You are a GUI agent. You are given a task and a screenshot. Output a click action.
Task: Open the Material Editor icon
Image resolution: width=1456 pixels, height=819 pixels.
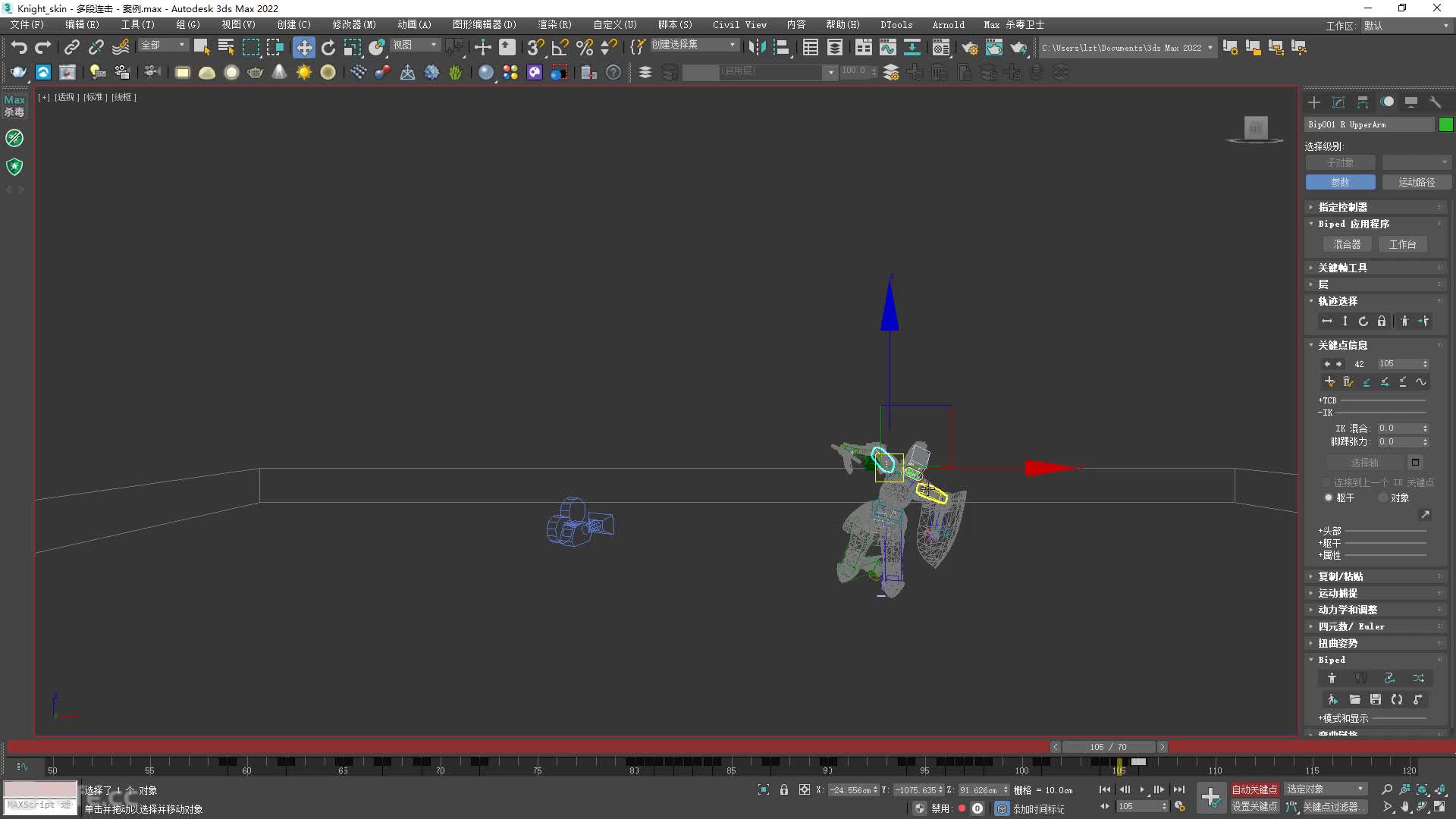[941, 47]
